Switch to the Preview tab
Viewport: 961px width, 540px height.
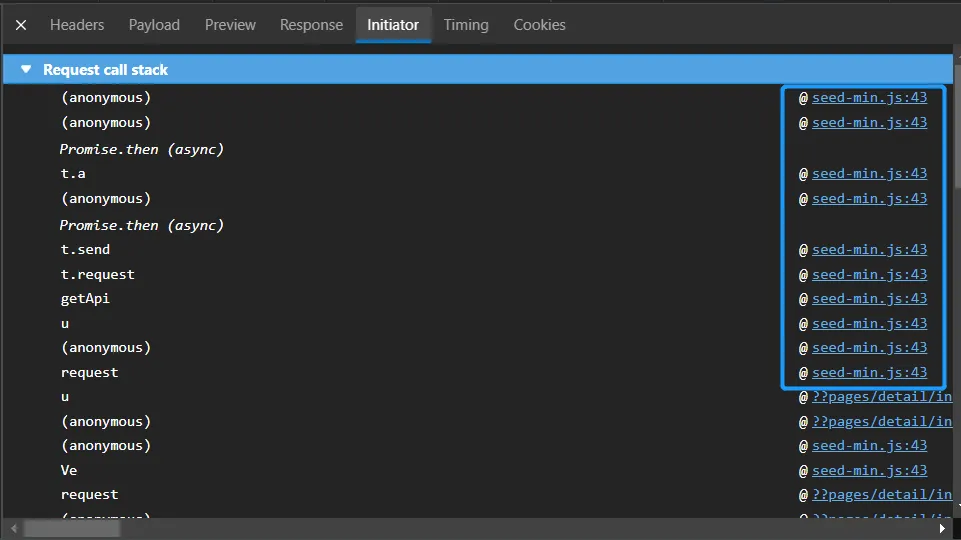pos(230,25)
